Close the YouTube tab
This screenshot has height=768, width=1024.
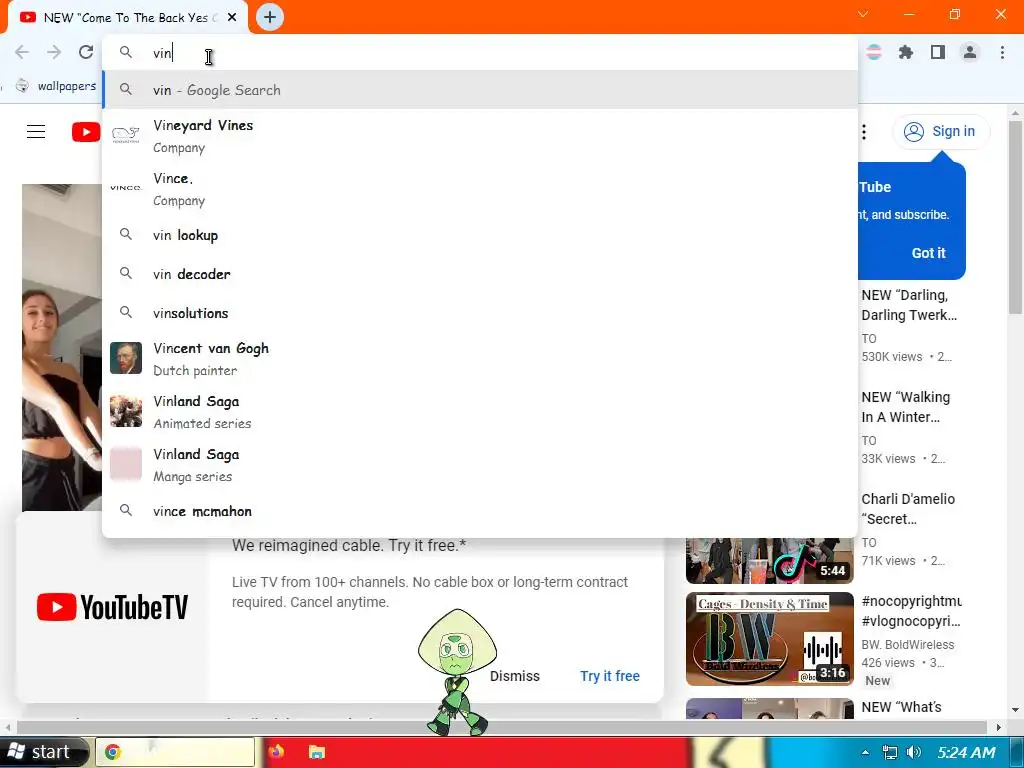232,18
